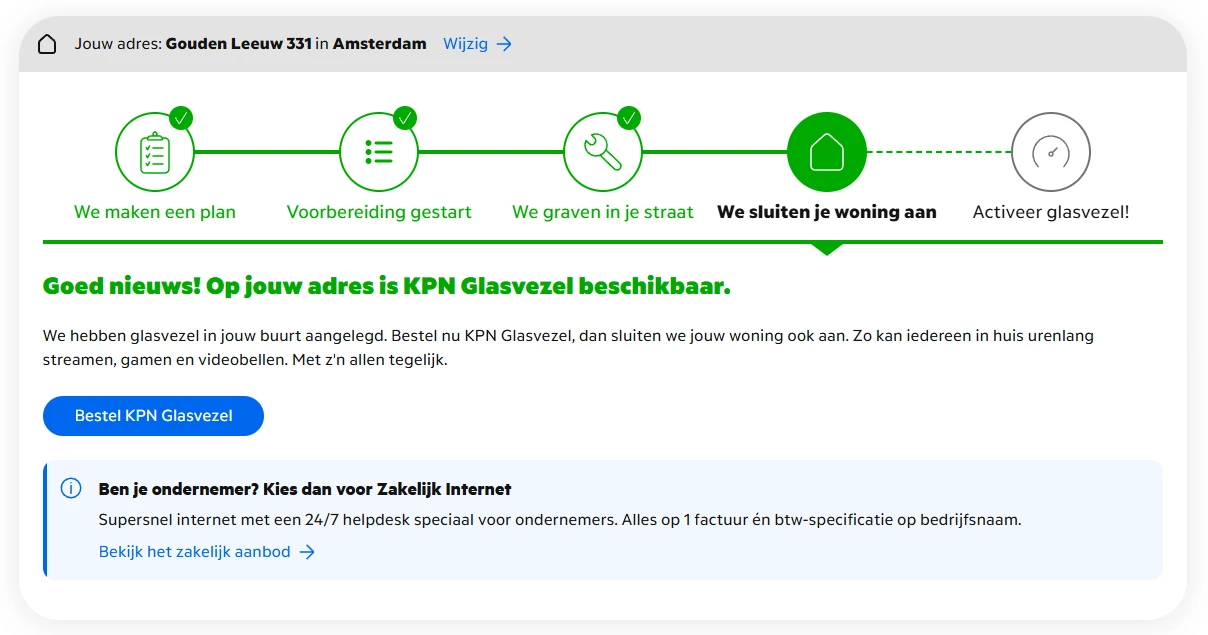This screenshot has width=1208, height=635.
Task: Select the 'Voorbereiding gestart' step label
Action: tap(379, 212)
